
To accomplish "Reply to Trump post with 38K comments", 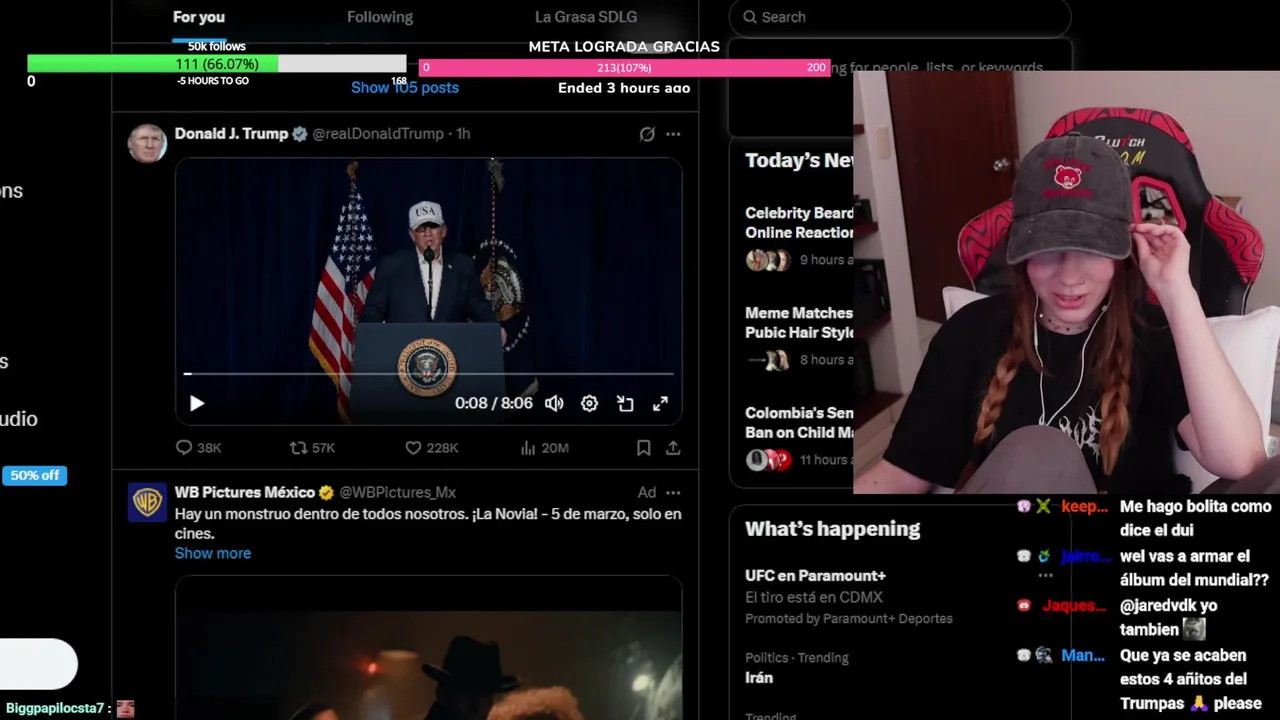I will click(x=198, y=448).
